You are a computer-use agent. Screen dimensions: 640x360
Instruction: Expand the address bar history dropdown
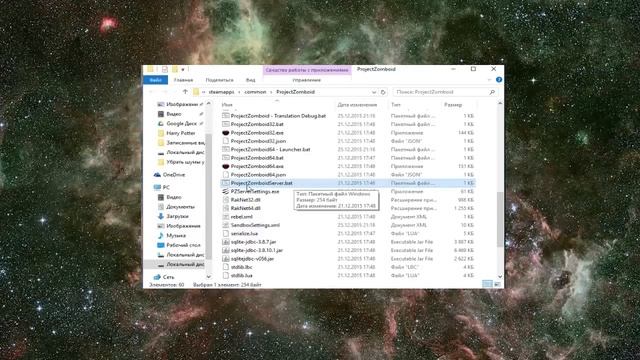tap(374, 92)
